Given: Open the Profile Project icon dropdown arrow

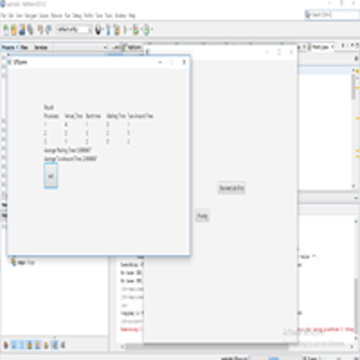Looking at the screenshot, I should (x=152, y=30).
